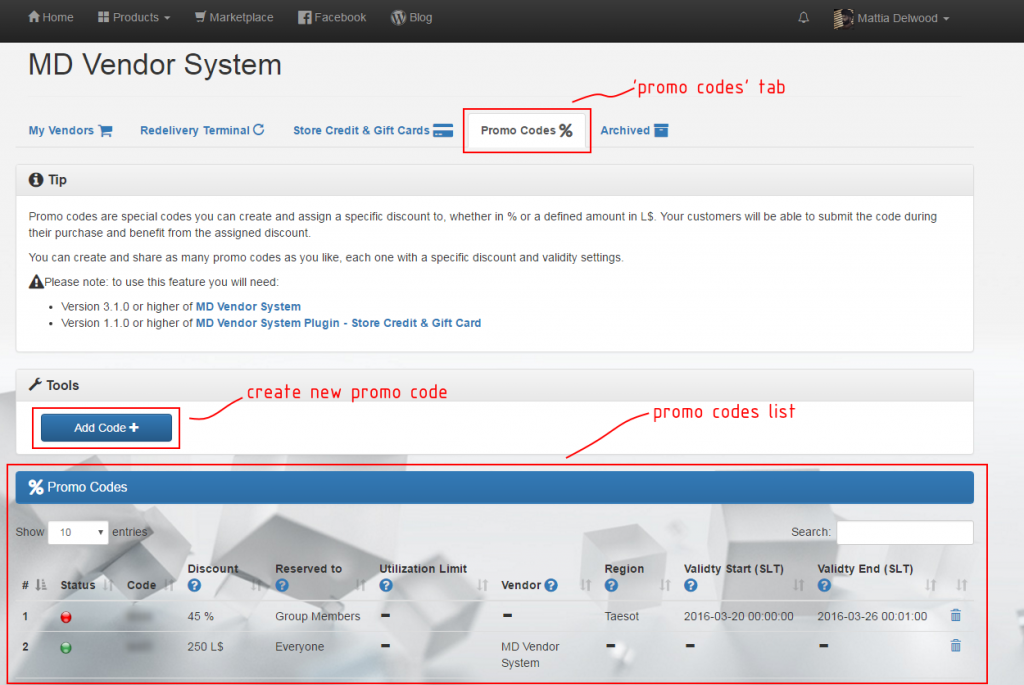Switch to Store Credit & Gift Cards tab
Viewport: 1024px width, 685px height.
pos(373,131)
